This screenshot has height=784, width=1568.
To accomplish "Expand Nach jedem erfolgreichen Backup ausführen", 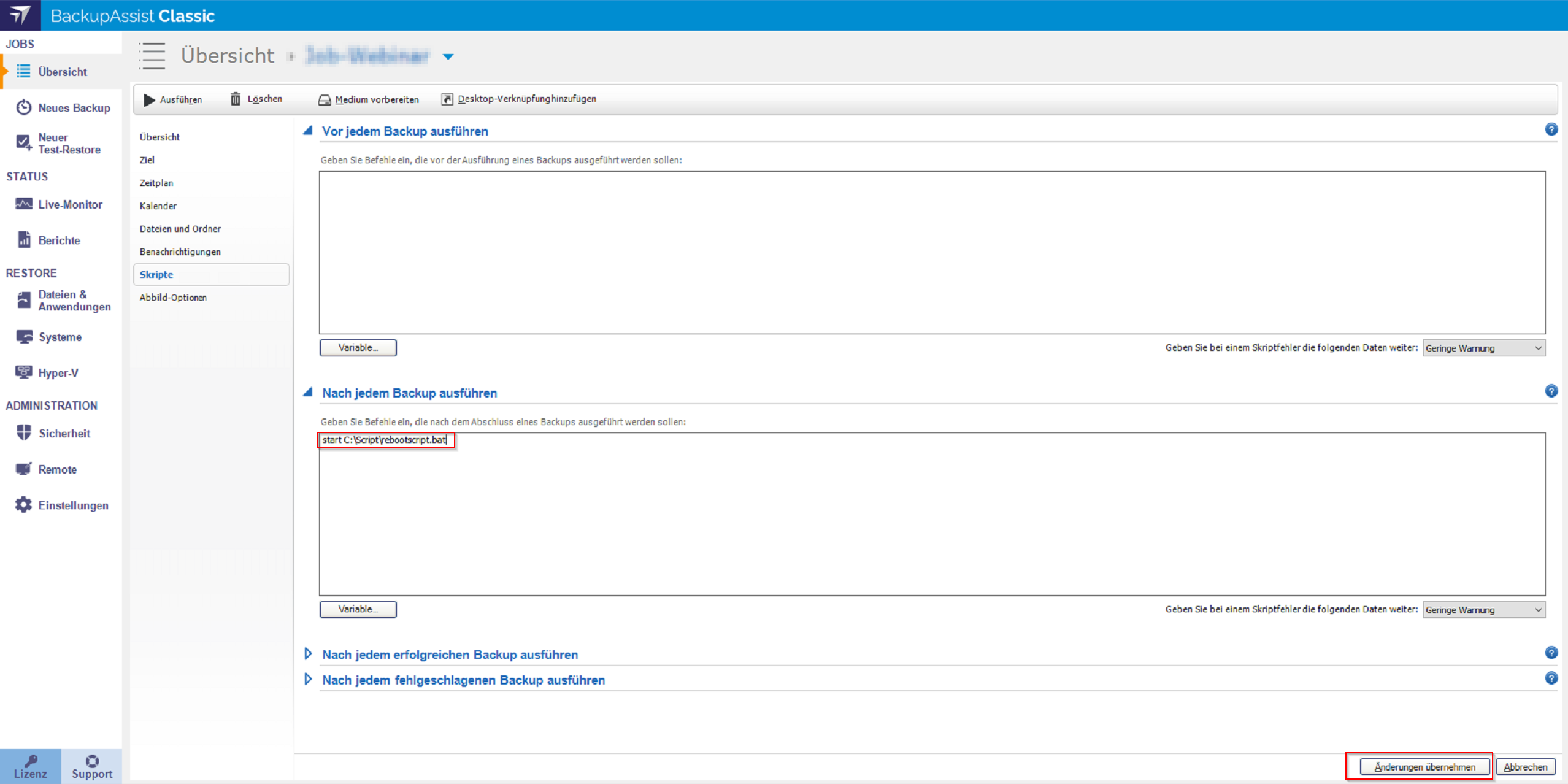I will click(308, 654).
